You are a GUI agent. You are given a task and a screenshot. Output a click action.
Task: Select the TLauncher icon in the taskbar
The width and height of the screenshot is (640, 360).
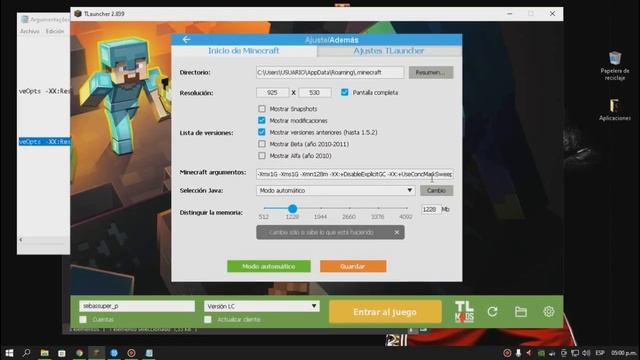[x=97, y=353]
